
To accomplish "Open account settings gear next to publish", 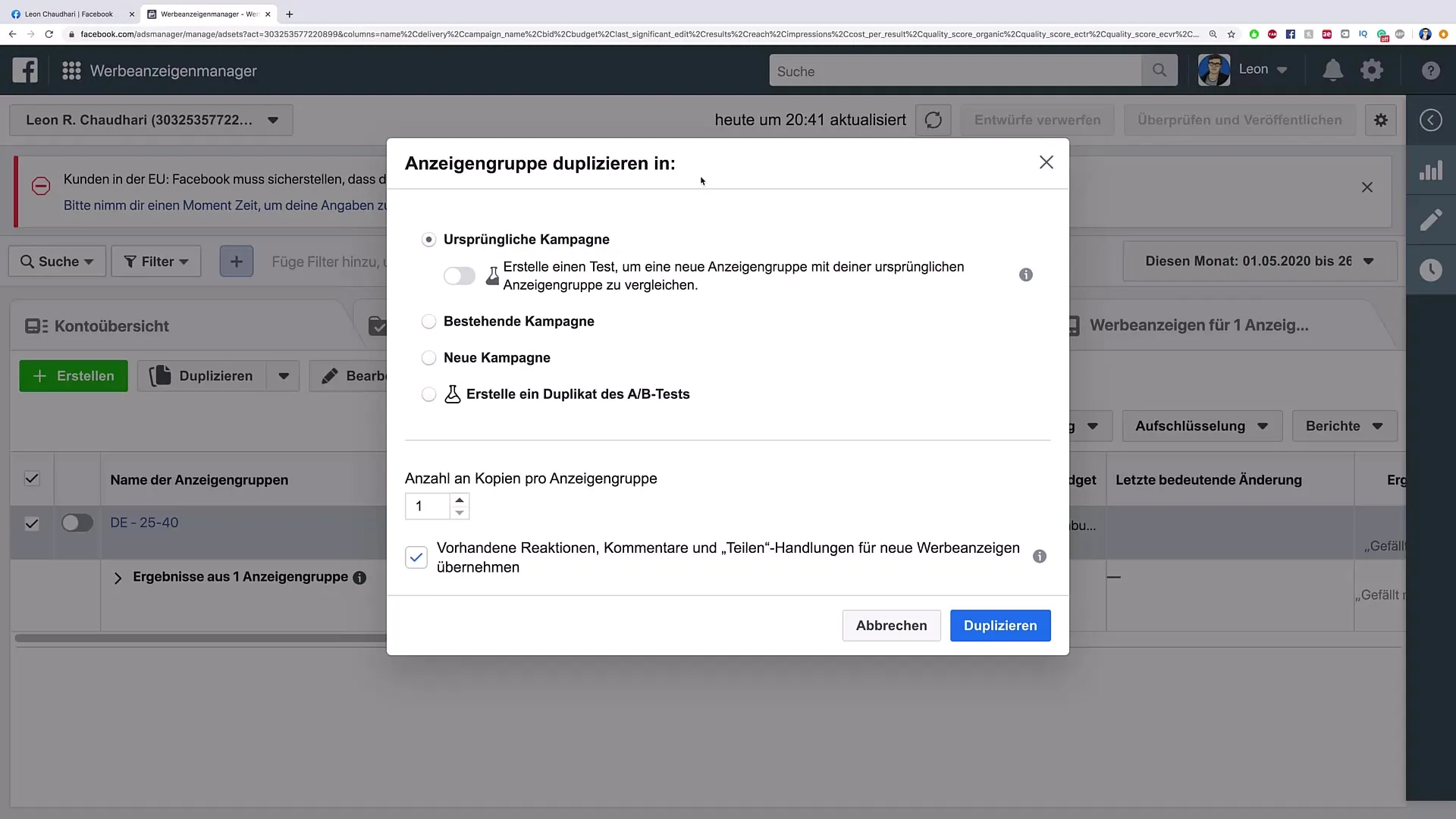I will coord(1381,120).
